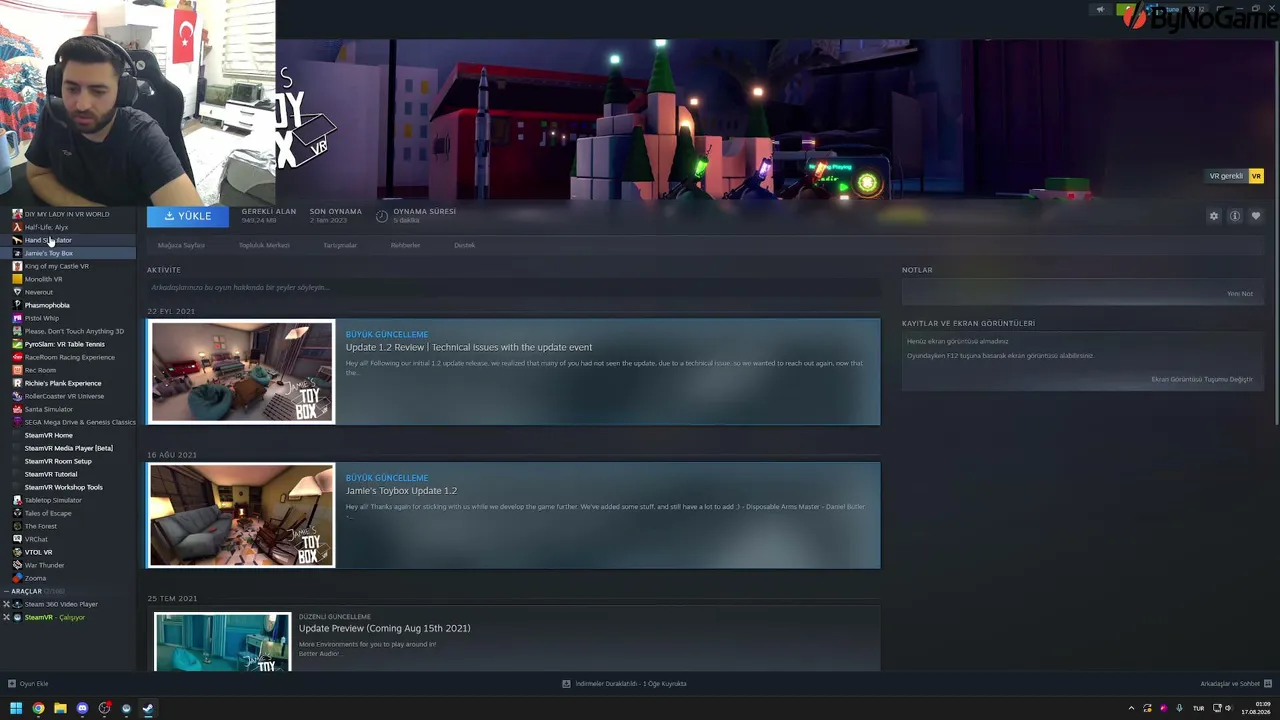
Task: Click the Pistol Whip game icon
Action: 17,318
